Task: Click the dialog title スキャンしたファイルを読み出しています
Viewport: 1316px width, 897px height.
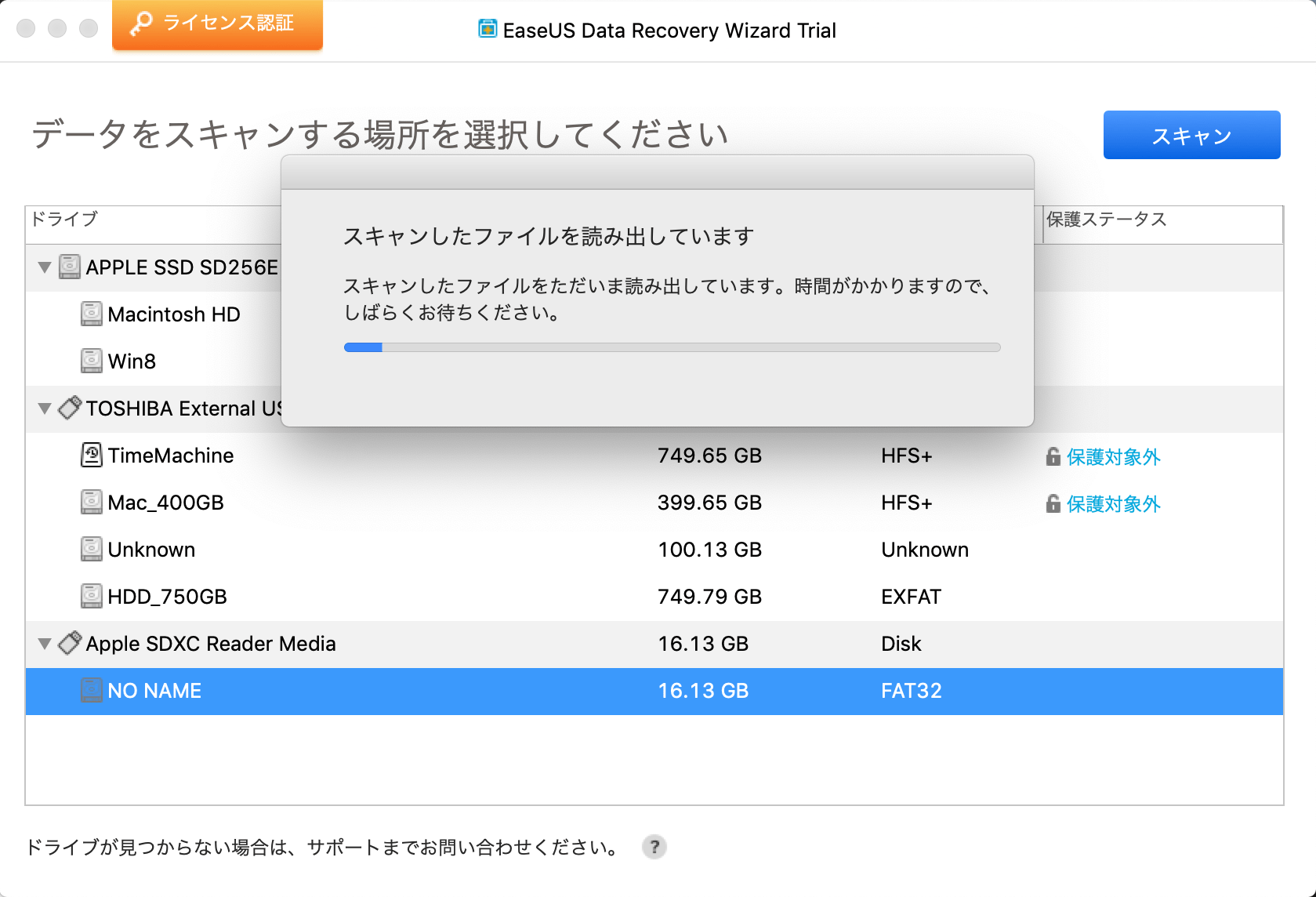Action: click(549, 236)
